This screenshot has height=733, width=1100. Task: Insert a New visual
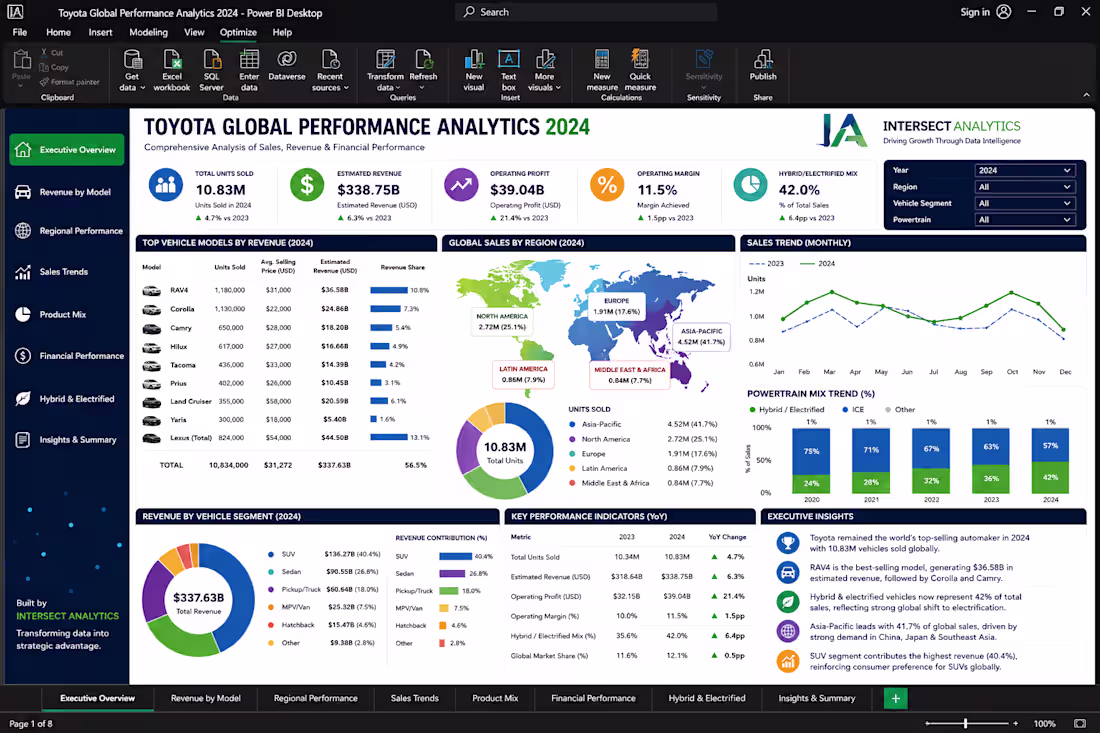[474, 70]
